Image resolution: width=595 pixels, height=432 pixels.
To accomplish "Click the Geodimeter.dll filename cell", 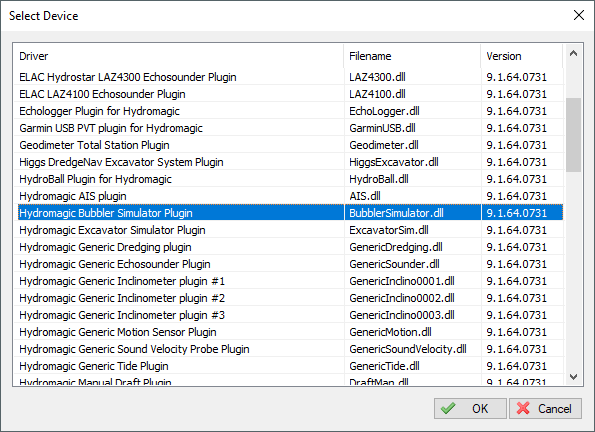I will 412,145.
